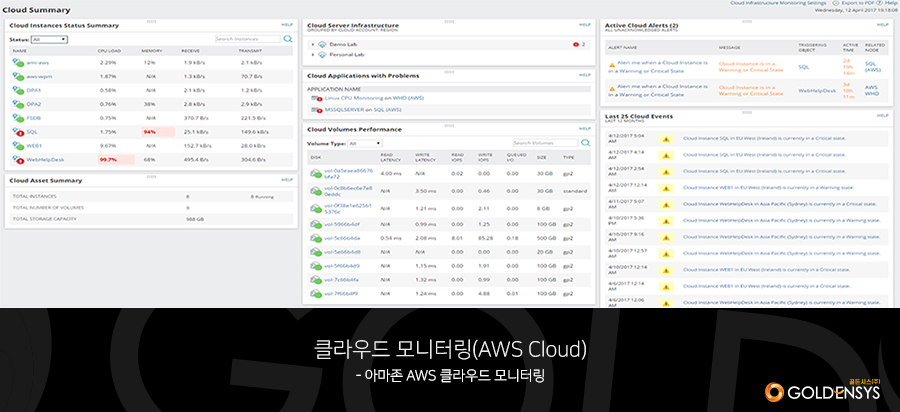Open the ami-aws instance link
This screenshot has height=412, width=900.
36,63
